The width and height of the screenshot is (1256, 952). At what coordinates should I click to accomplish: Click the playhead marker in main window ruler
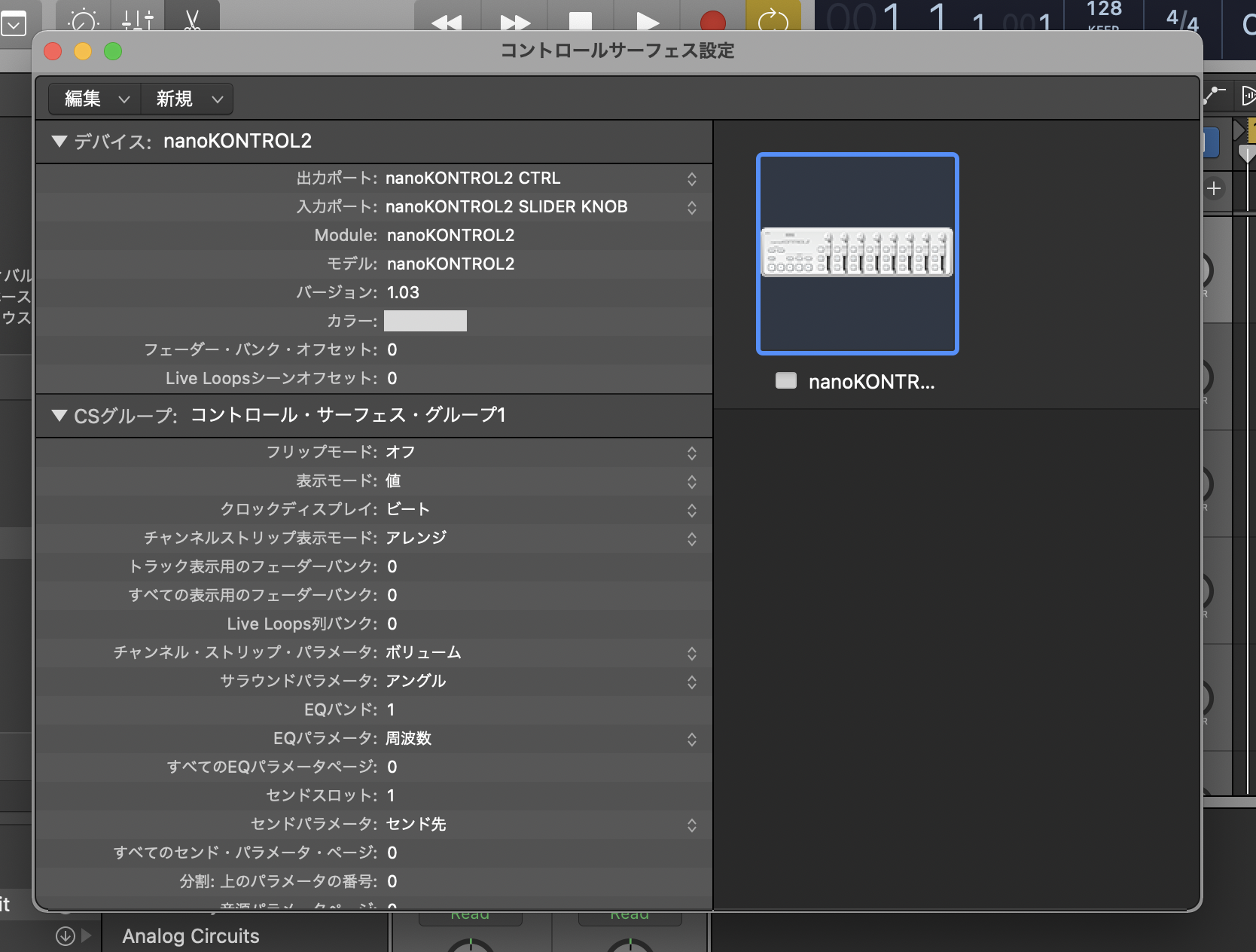pyautogui.click(x=1247, y=154)
